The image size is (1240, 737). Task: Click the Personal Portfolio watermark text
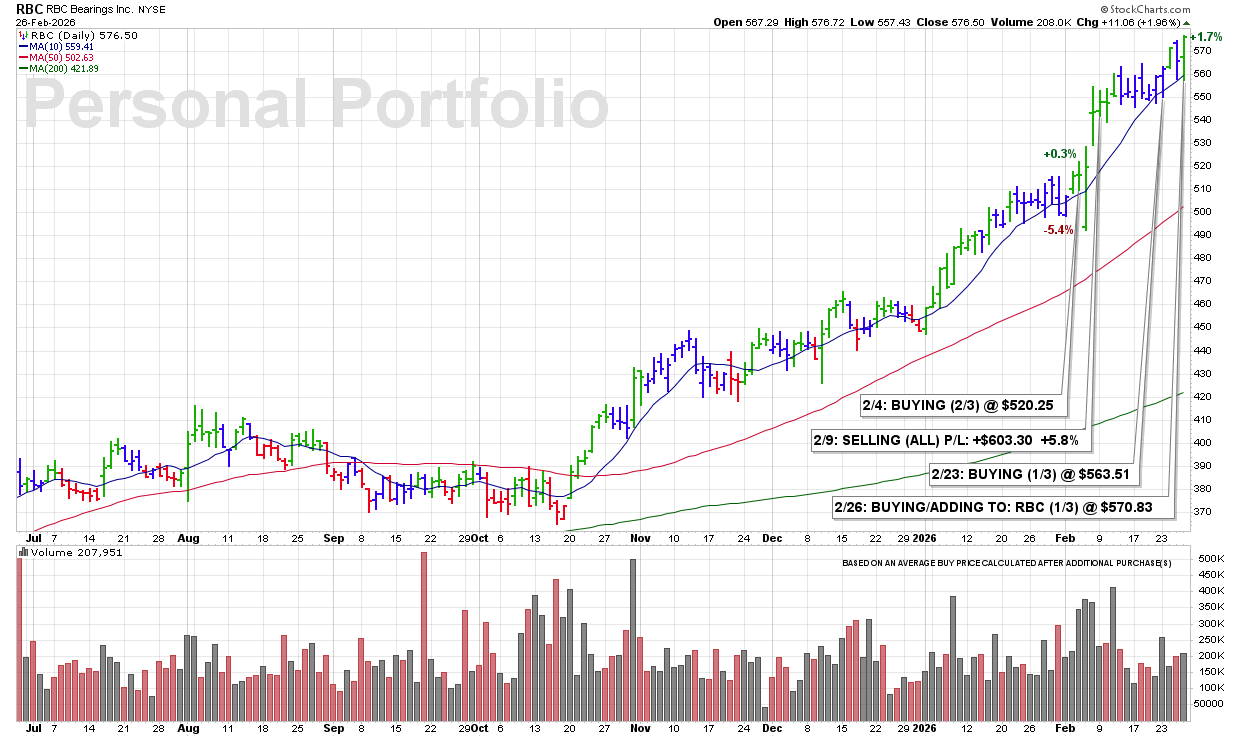tap(315, 105)
